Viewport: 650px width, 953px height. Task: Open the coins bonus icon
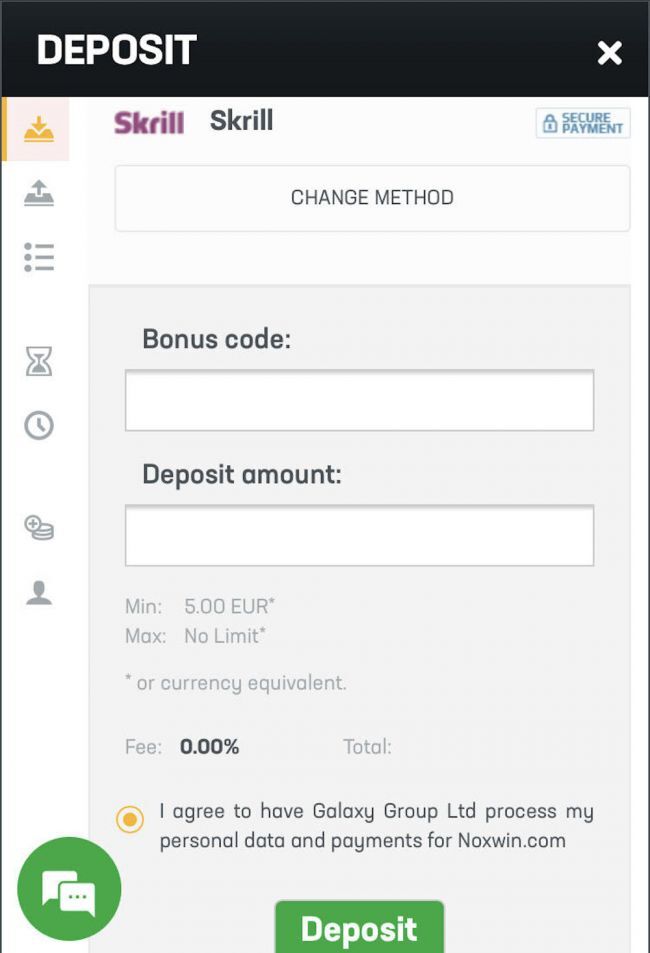coord(38,528)
